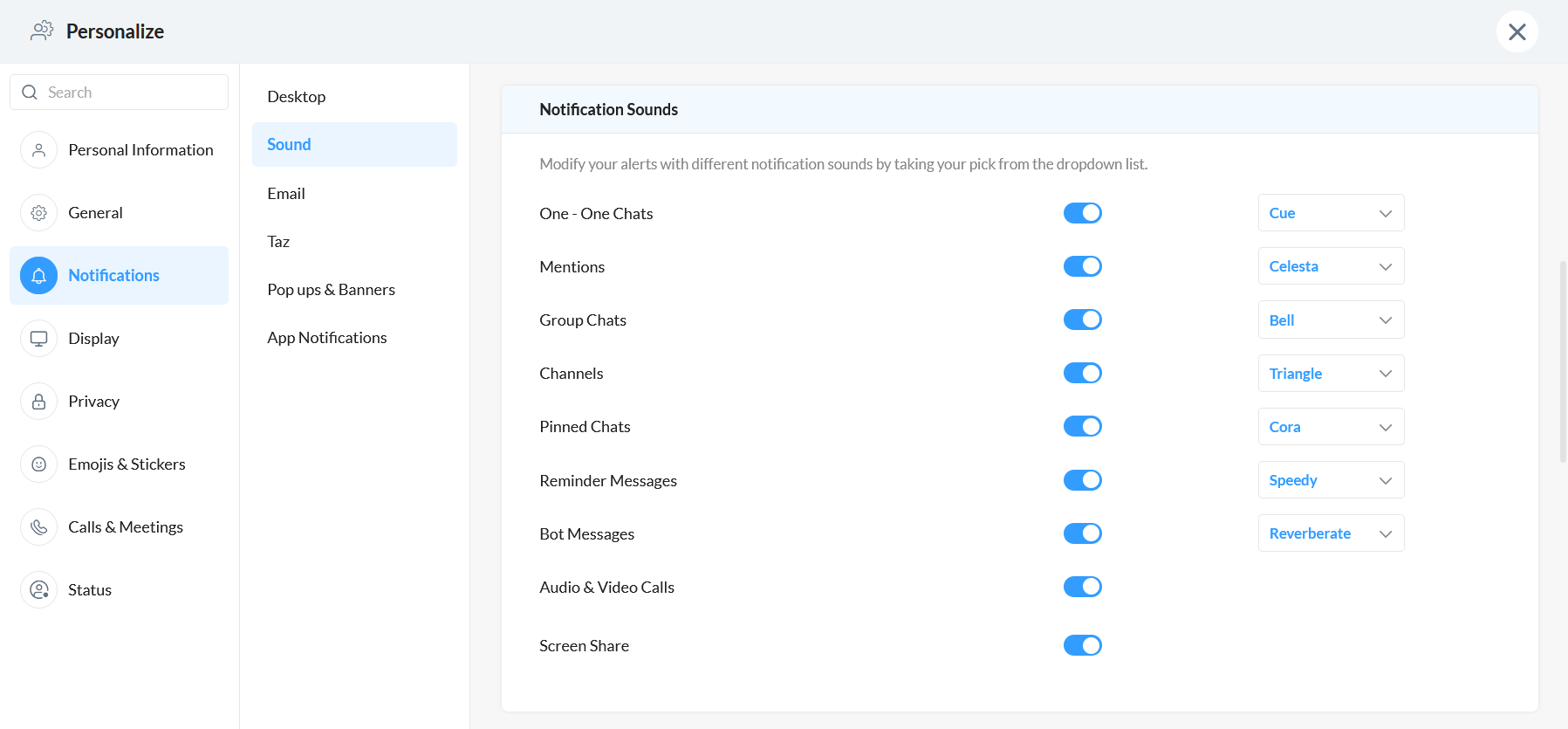The width and height of the screenshot is (1568, 729).
Task: Click the Privacy lock icon
Action: point(38,402)
